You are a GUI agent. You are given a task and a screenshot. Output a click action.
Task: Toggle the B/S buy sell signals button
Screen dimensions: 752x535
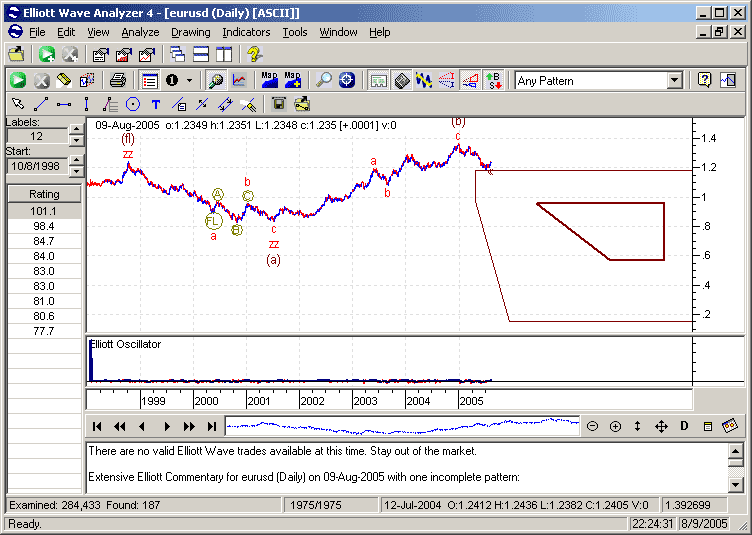(494, 80)
